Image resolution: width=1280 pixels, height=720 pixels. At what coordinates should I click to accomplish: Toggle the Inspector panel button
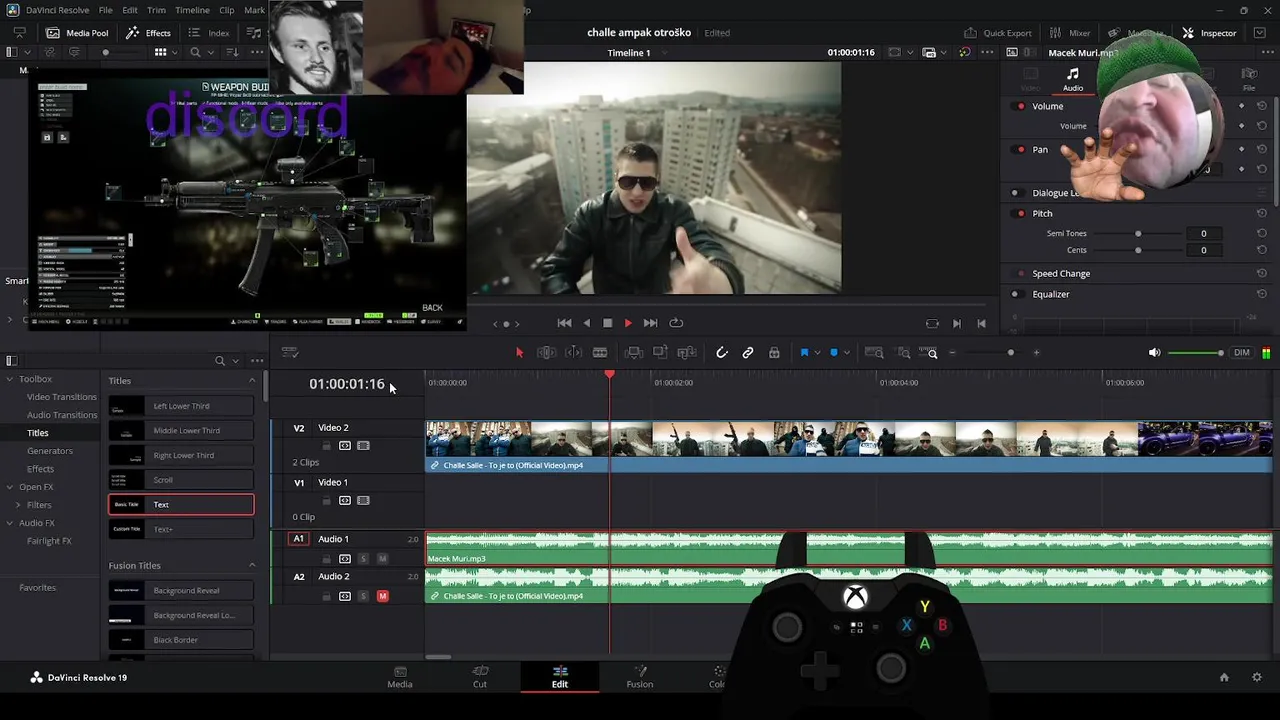1209,33
